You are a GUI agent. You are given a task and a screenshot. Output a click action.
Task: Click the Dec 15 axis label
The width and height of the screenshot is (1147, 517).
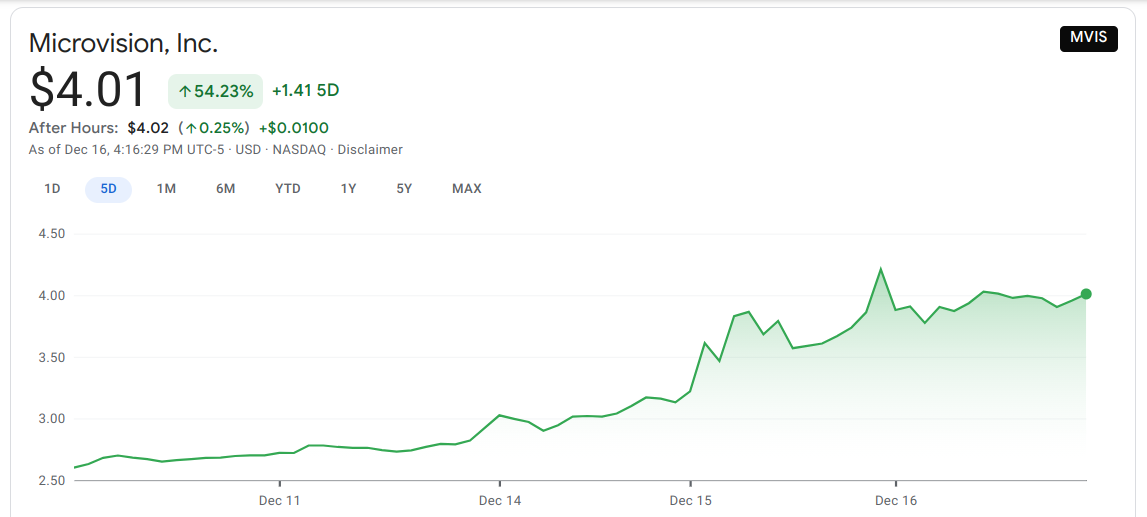click(x=690, y=500)
